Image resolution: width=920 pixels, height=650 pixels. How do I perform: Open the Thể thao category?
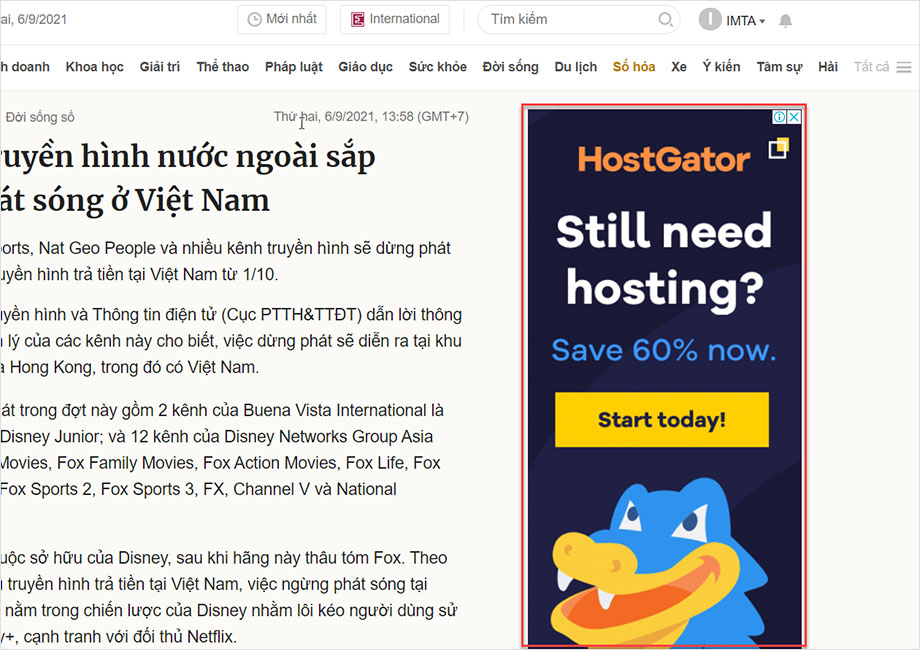point(222,66)
